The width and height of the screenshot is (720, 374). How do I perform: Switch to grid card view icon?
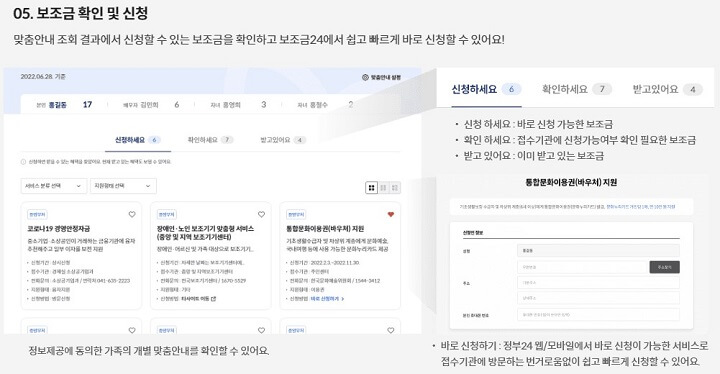(371, 187)
